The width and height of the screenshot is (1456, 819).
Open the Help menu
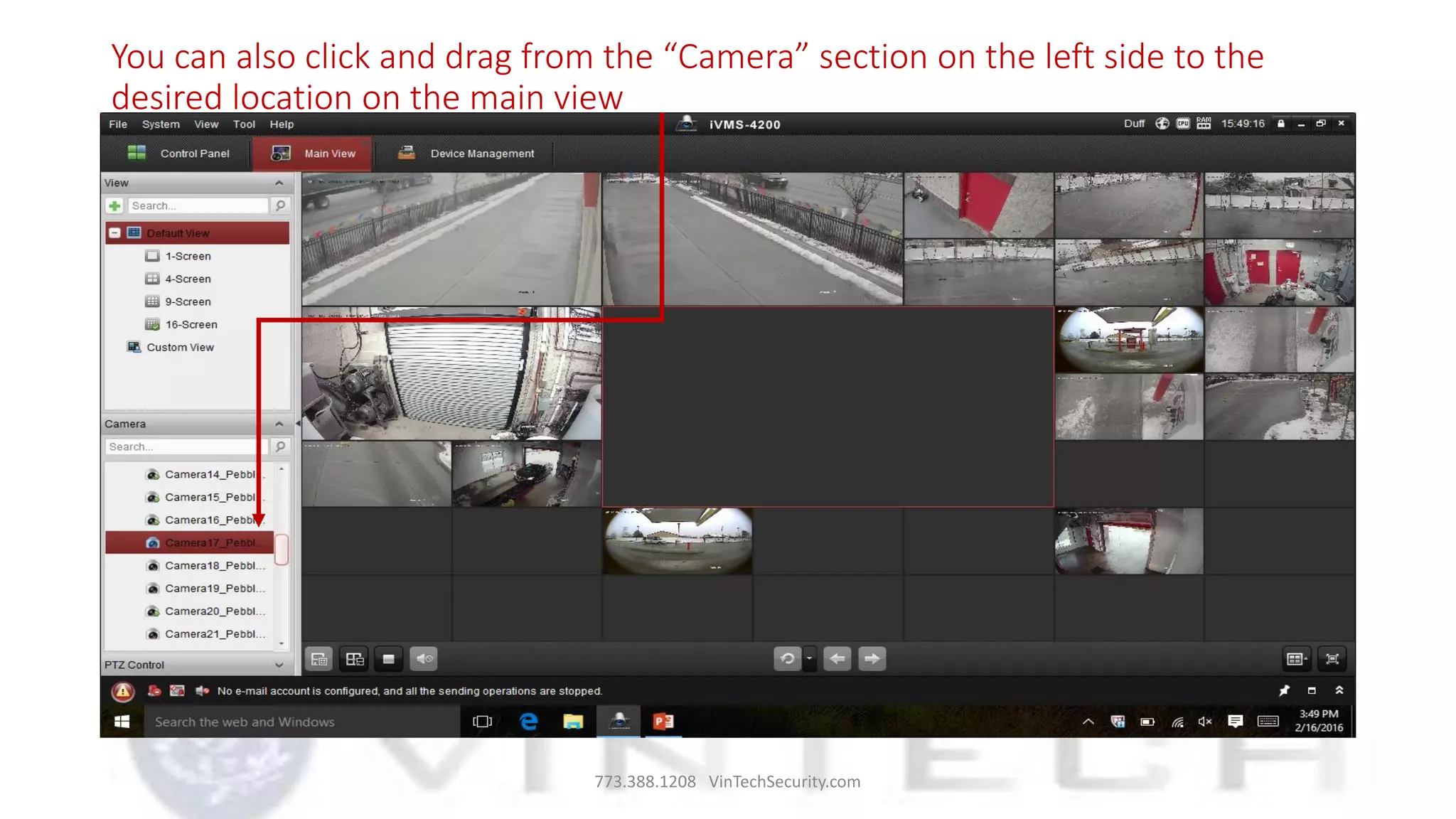point(282,124)
